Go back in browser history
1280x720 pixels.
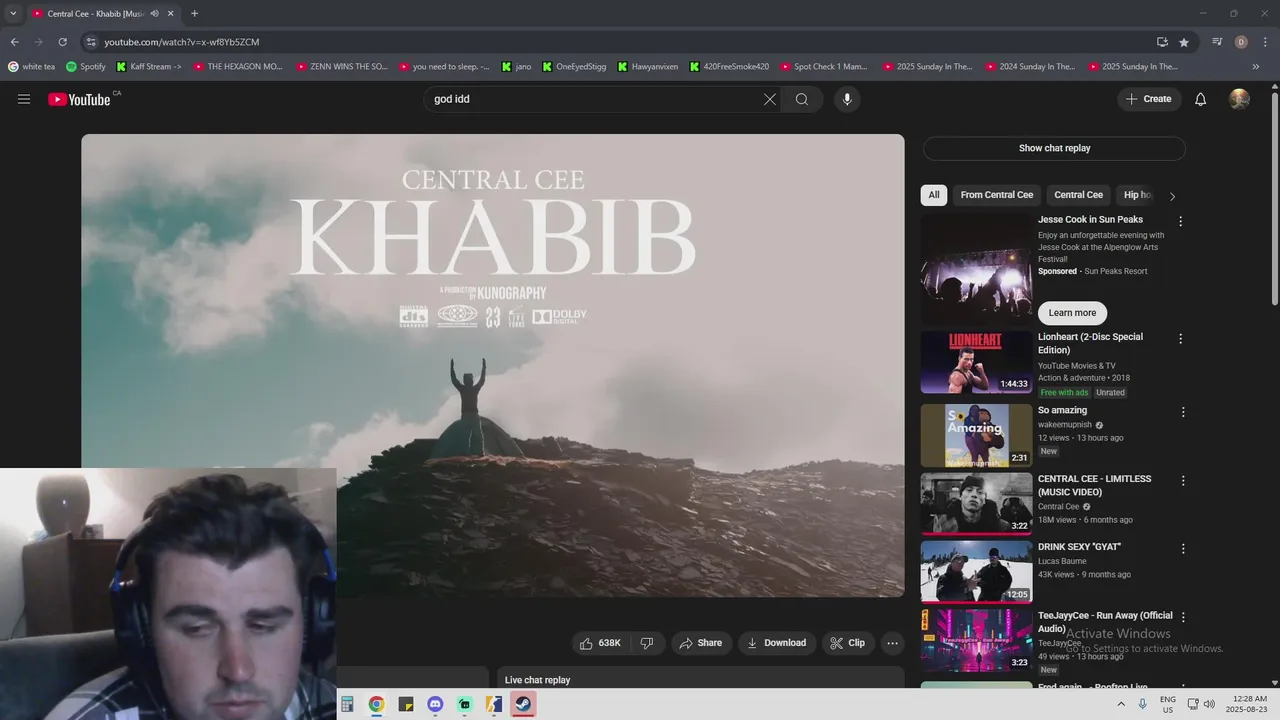pos(14,42)
